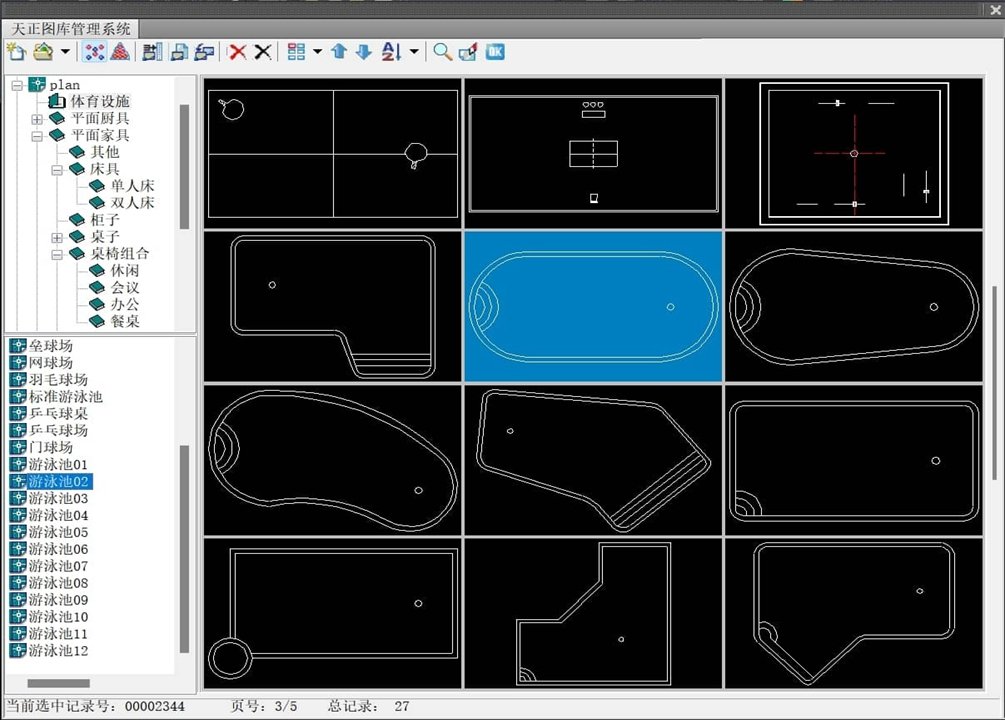The width and height of the screenshot is (1005, 720).
Task: Click the magnifier search icon
Action: pos(442,51)
